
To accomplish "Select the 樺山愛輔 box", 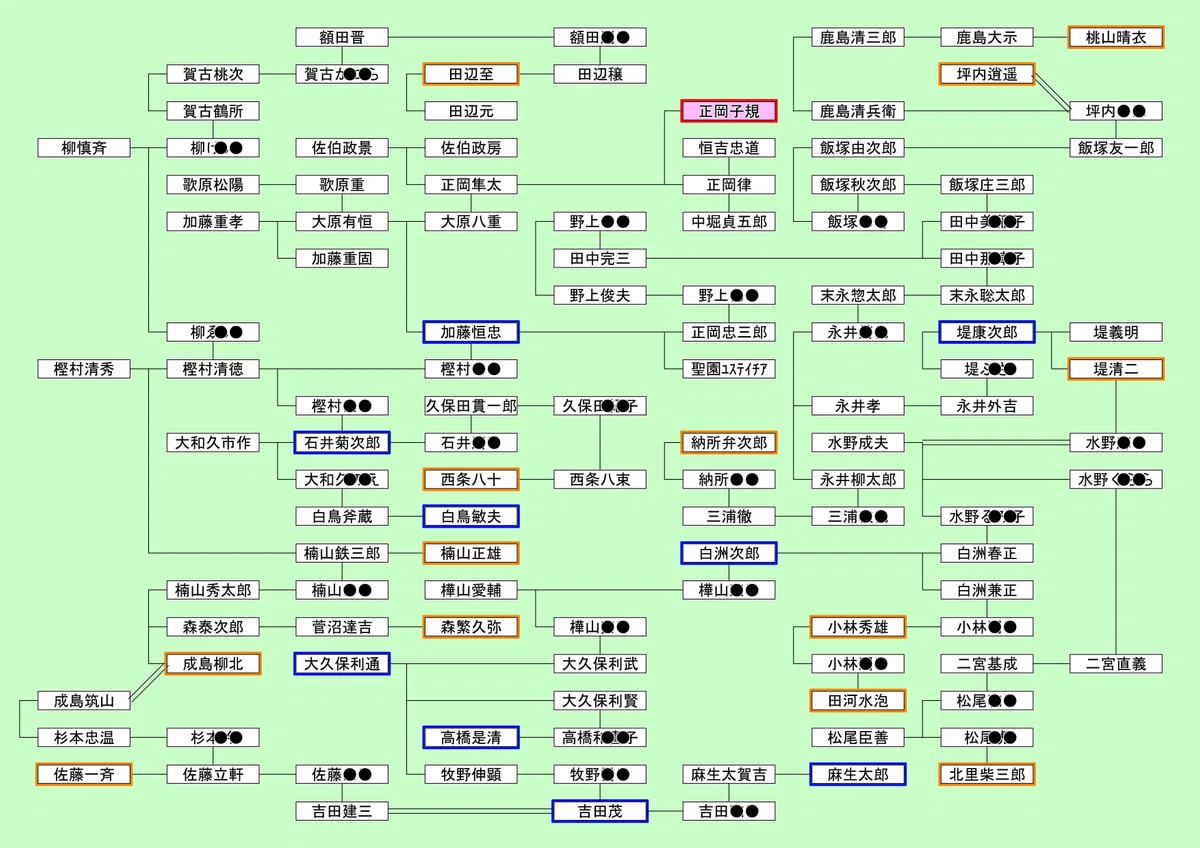I will [x=471, y=592].
